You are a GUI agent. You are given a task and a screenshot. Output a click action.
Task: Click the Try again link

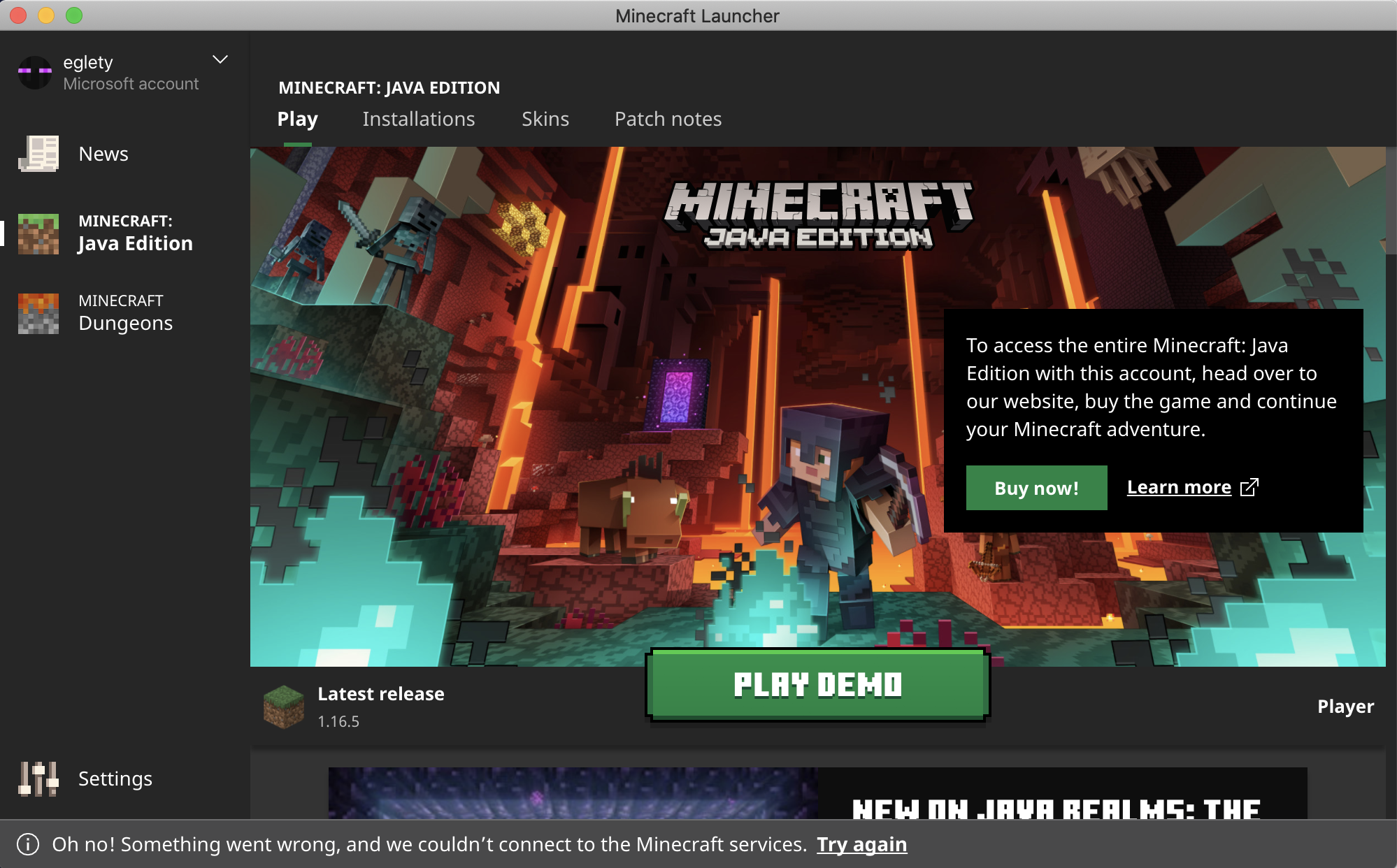tap(861, 844)
